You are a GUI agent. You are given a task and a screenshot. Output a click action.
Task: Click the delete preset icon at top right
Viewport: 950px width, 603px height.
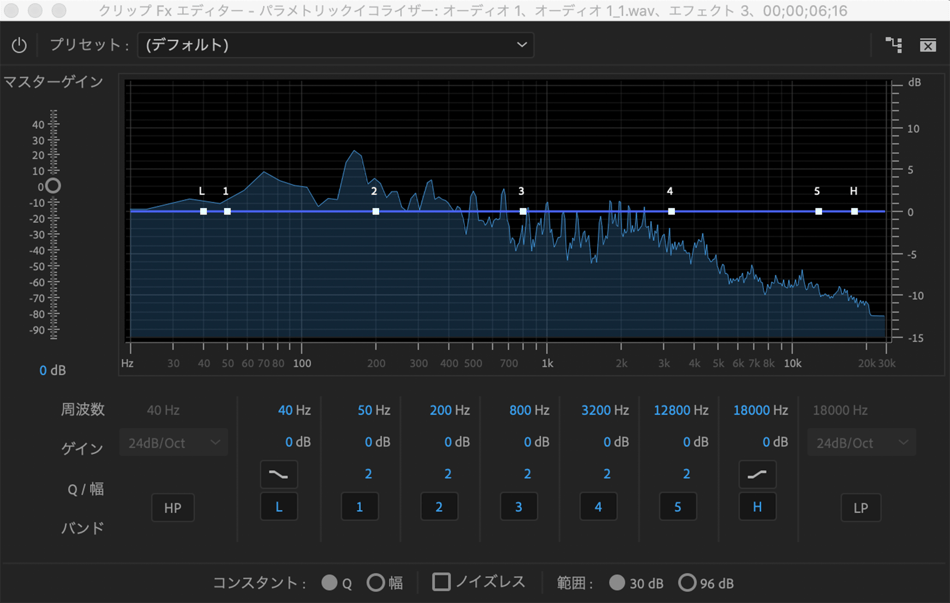click(x=927, y=45)
